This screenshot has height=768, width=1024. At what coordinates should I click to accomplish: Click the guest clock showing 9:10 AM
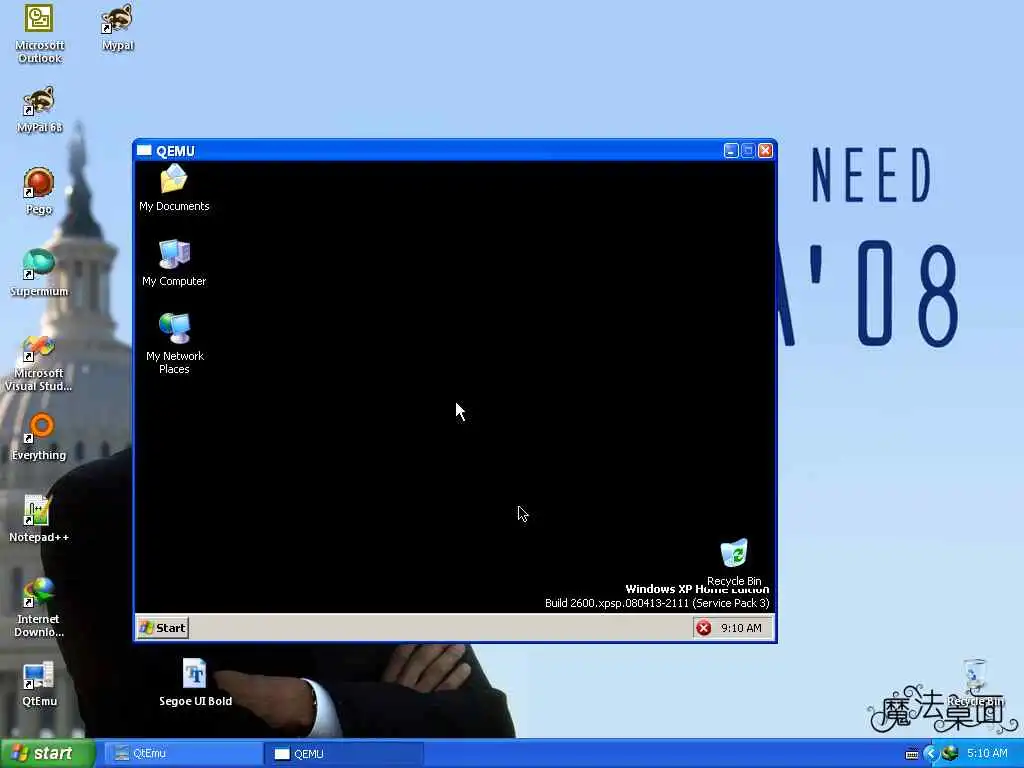[x=741, y=628]
